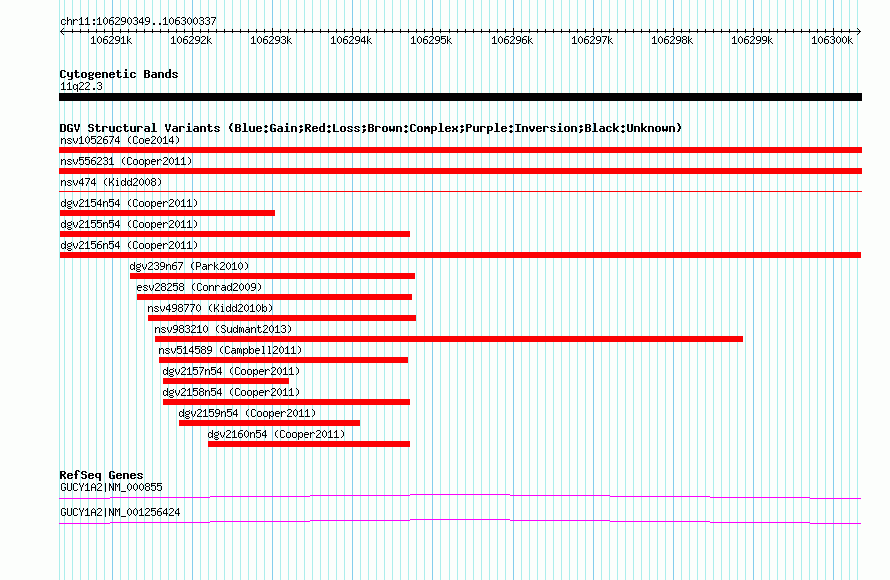Image resolution: width=890 pixels, height=580 pixels.
Task: Select the RefSeq Genes track title
Action: pyautogui.click(x=101, y=475)
